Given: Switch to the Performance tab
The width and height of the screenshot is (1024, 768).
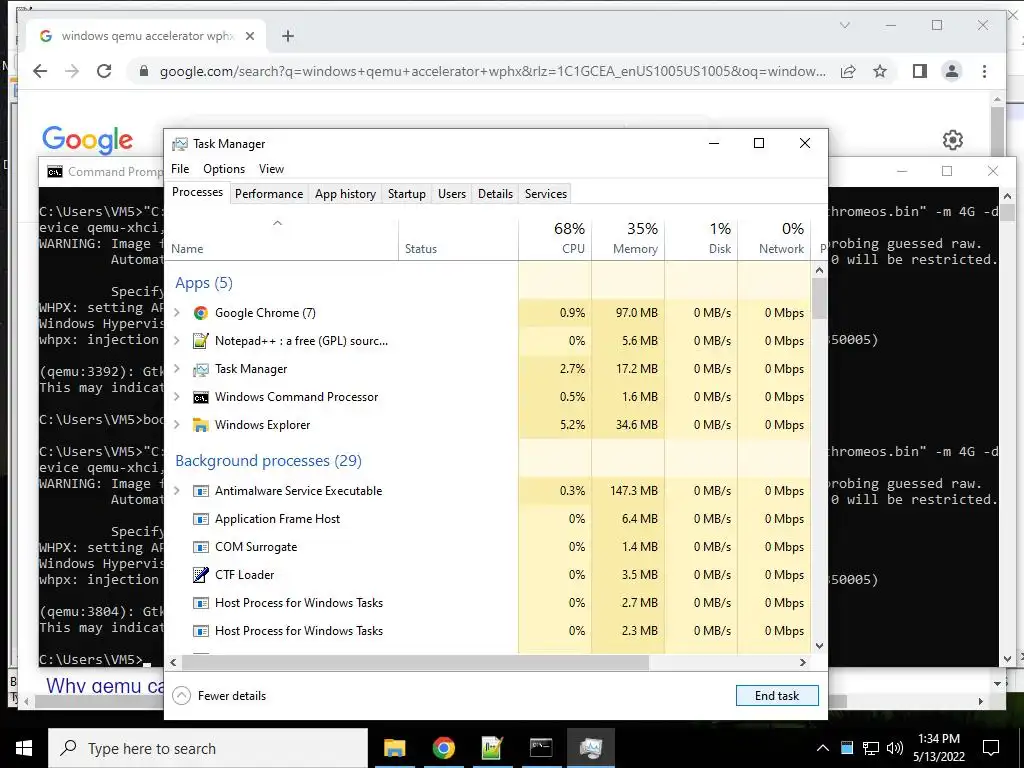Looking at the screenshot, I should point(269,194).
